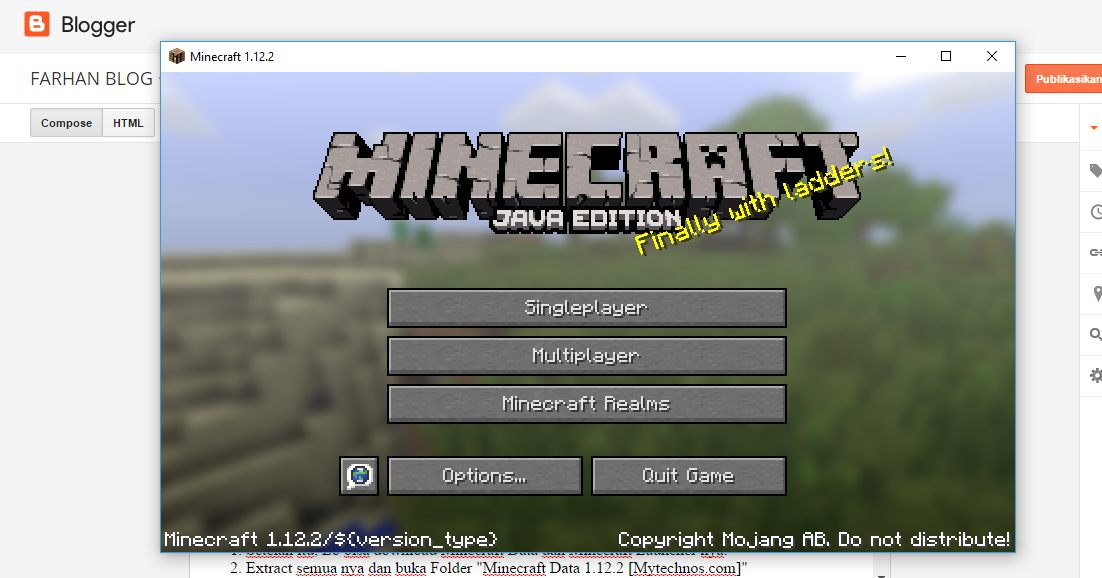The height and width of the screenshot is (578, 1102).
Task: Close the Minecraft 1.12.2 window
Action: click(992, 56)
